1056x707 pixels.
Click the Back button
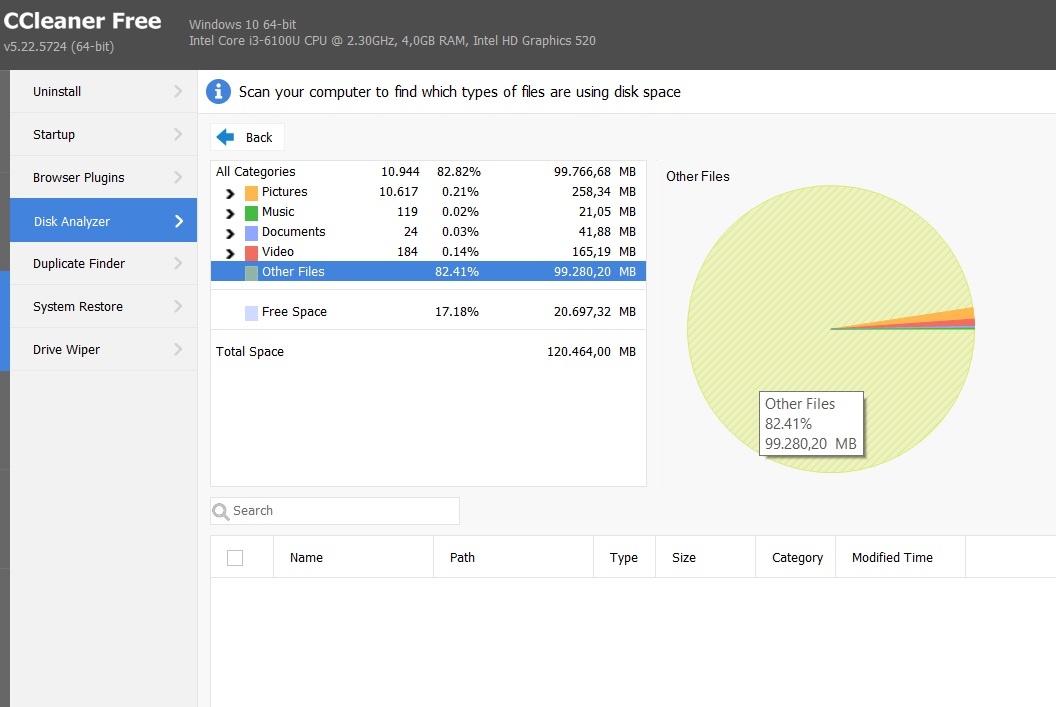[247, 137]
